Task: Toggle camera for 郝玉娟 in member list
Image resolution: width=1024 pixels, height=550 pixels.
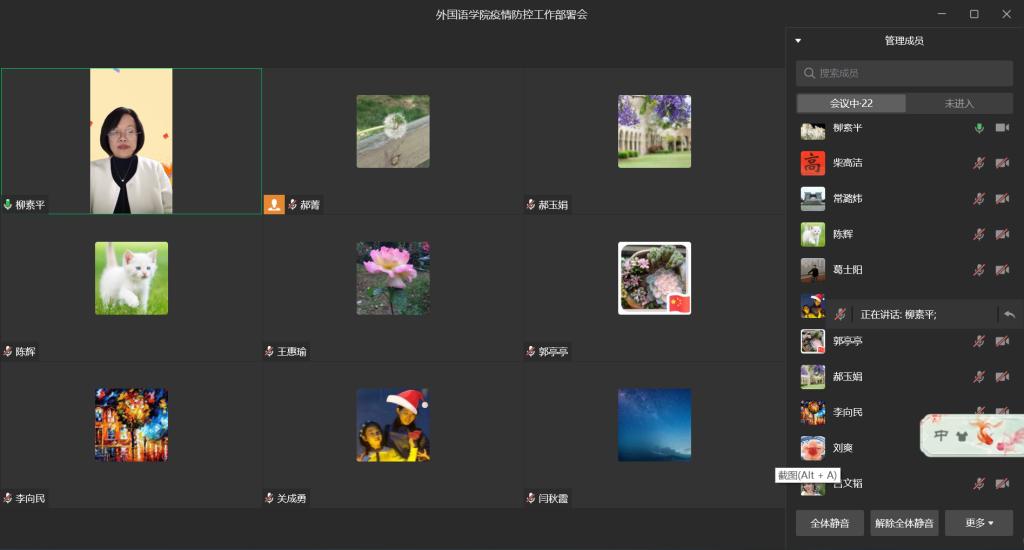Action: 1002,377
